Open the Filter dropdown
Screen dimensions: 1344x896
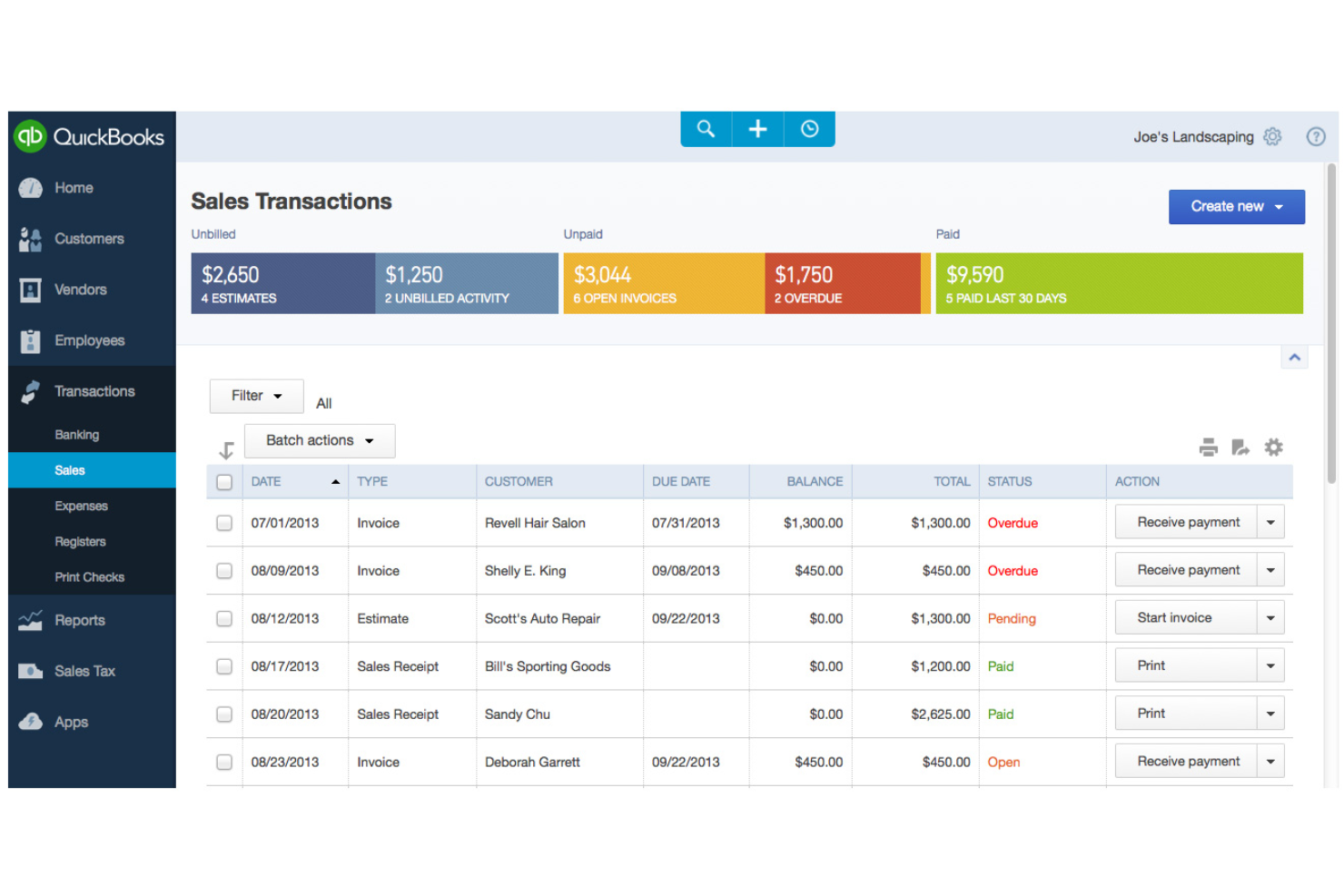256,396
